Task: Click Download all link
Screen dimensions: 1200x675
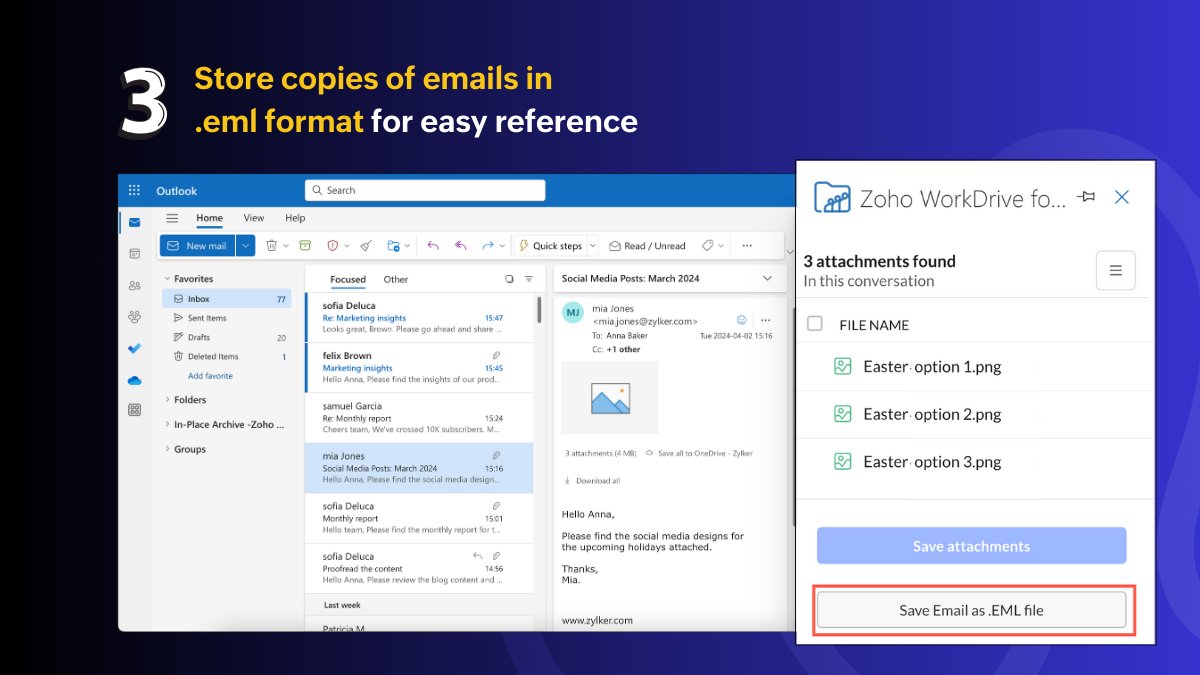Action: 591,481
